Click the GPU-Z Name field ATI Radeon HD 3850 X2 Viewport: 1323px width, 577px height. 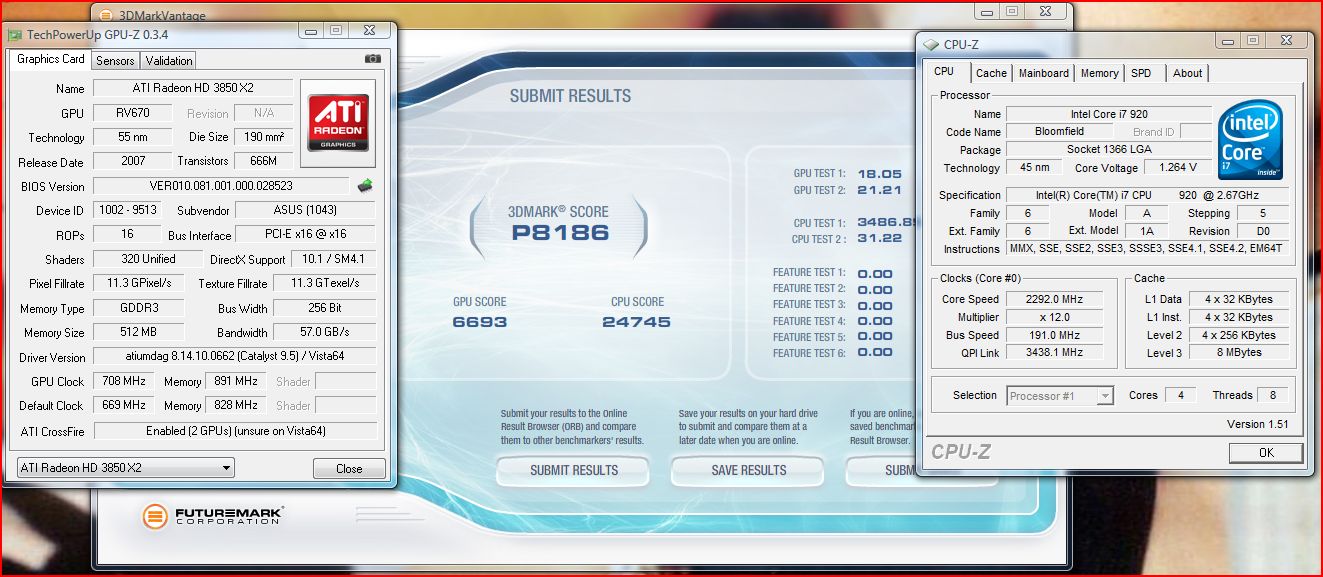[193, 88]
